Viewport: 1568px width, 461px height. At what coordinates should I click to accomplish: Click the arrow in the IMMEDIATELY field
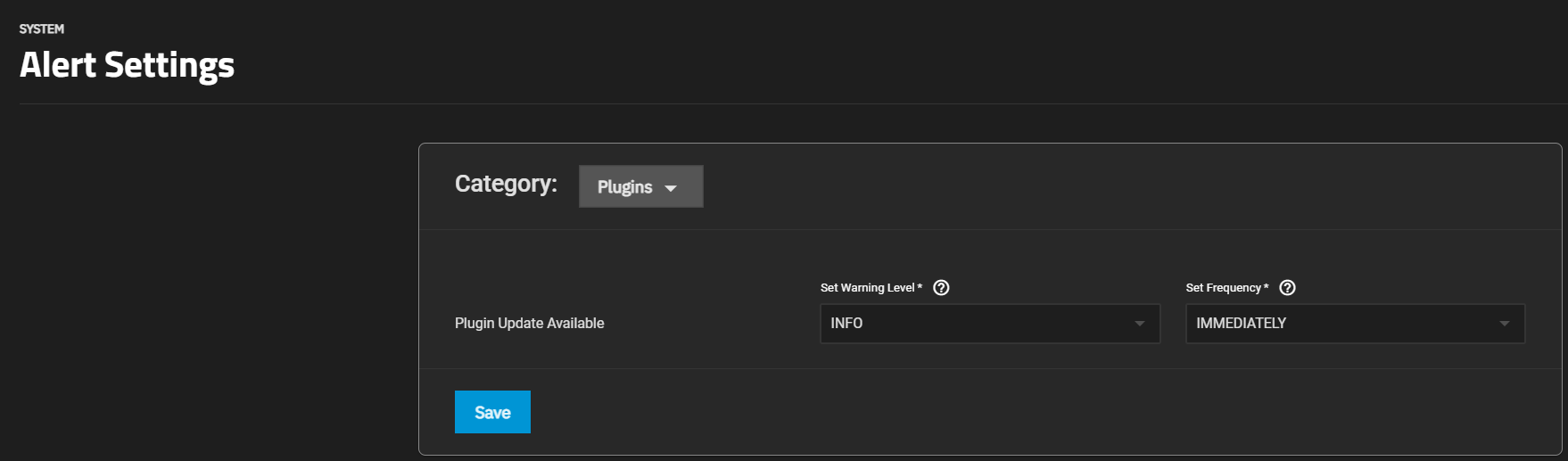pyautogui.click(x=1505, y=324)
